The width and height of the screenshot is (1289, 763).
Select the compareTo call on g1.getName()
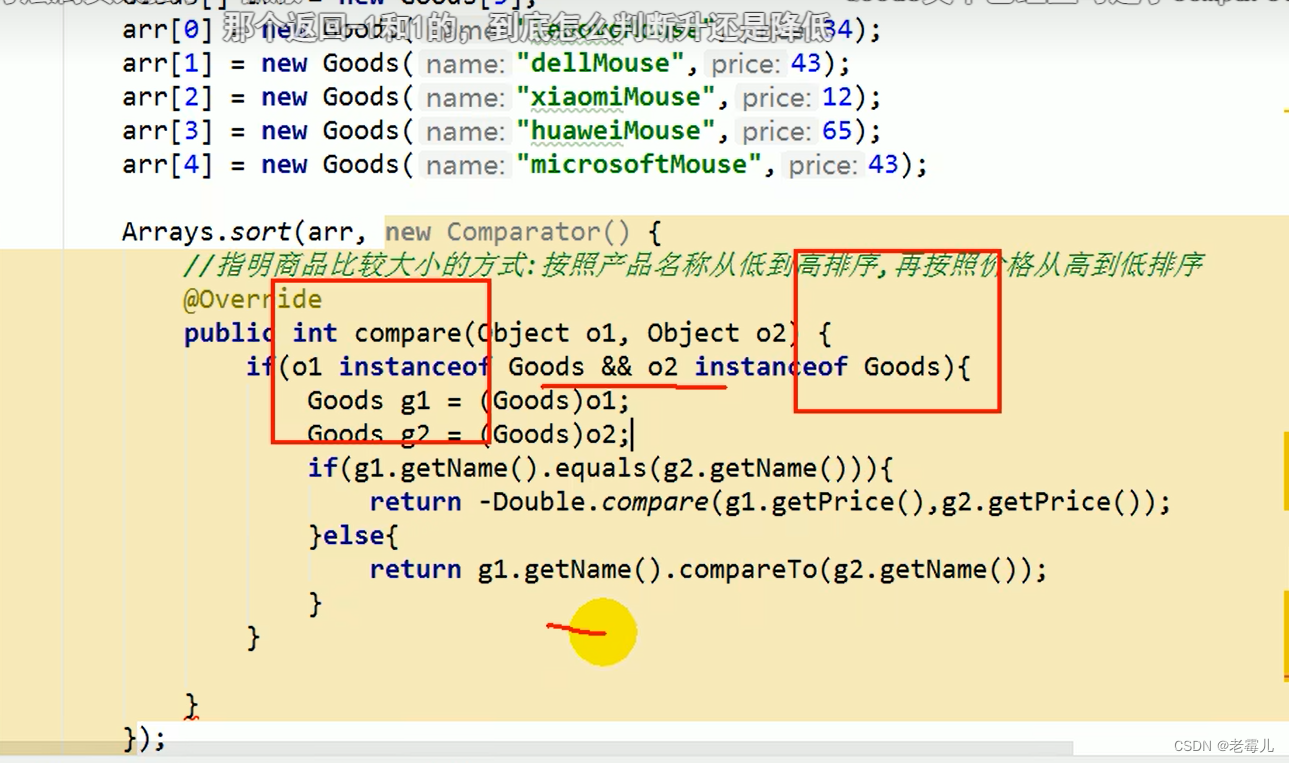[x=742, y=569]
